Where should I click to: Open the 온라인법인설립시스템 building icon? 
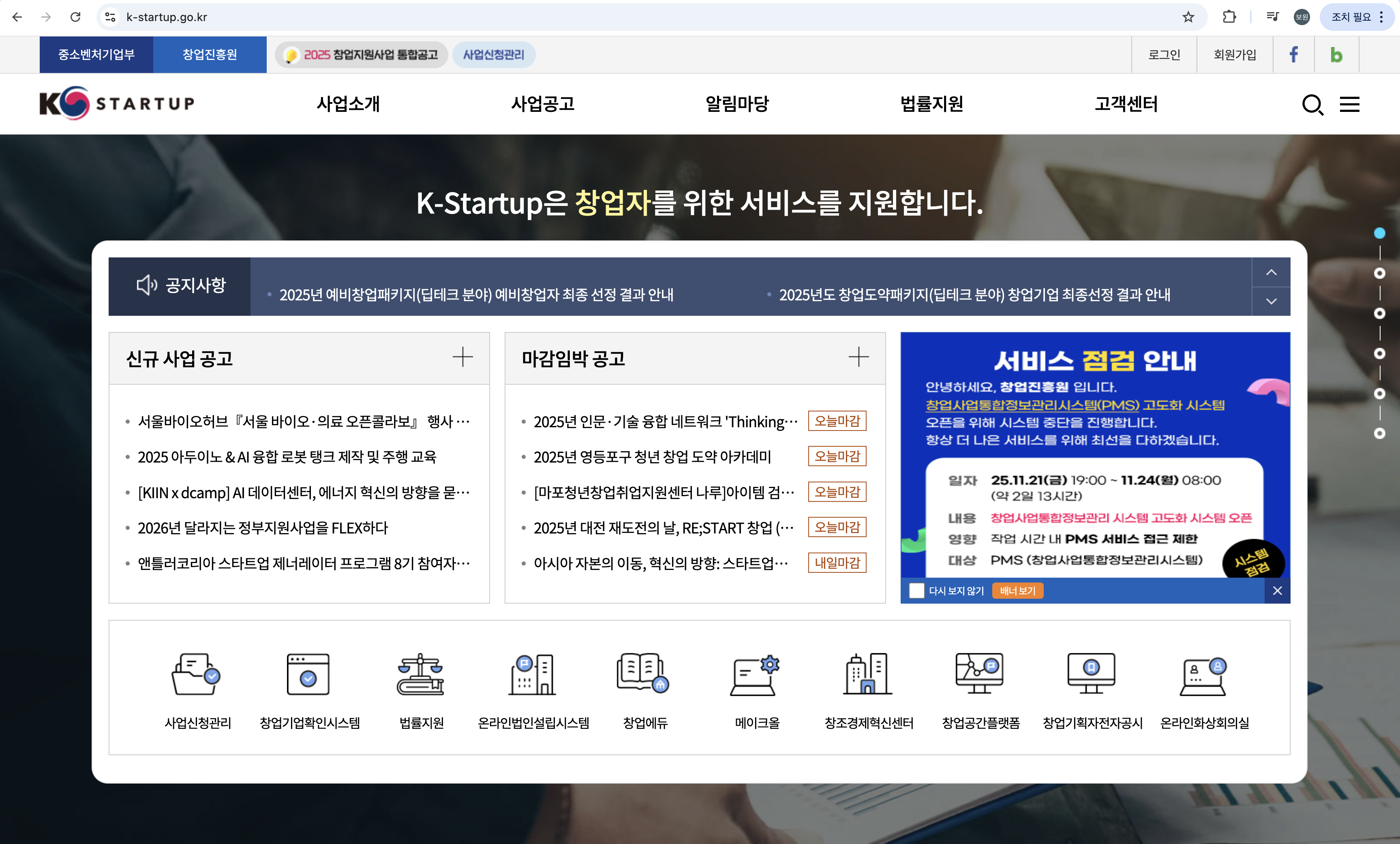(x=532, y=675)
